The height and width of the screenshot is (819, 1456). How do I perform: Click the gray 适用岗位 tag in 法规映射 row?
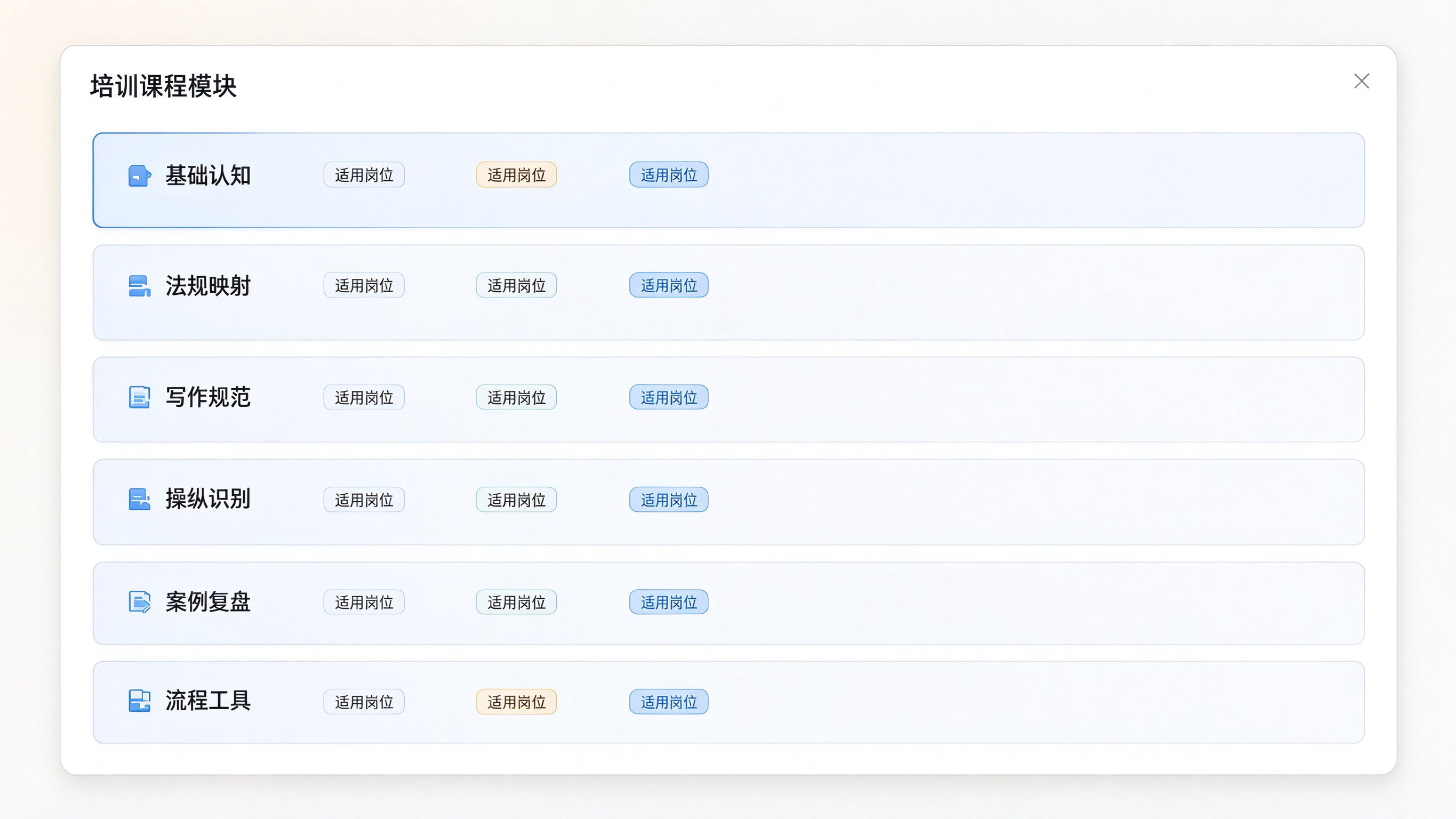tap(364, 285)
